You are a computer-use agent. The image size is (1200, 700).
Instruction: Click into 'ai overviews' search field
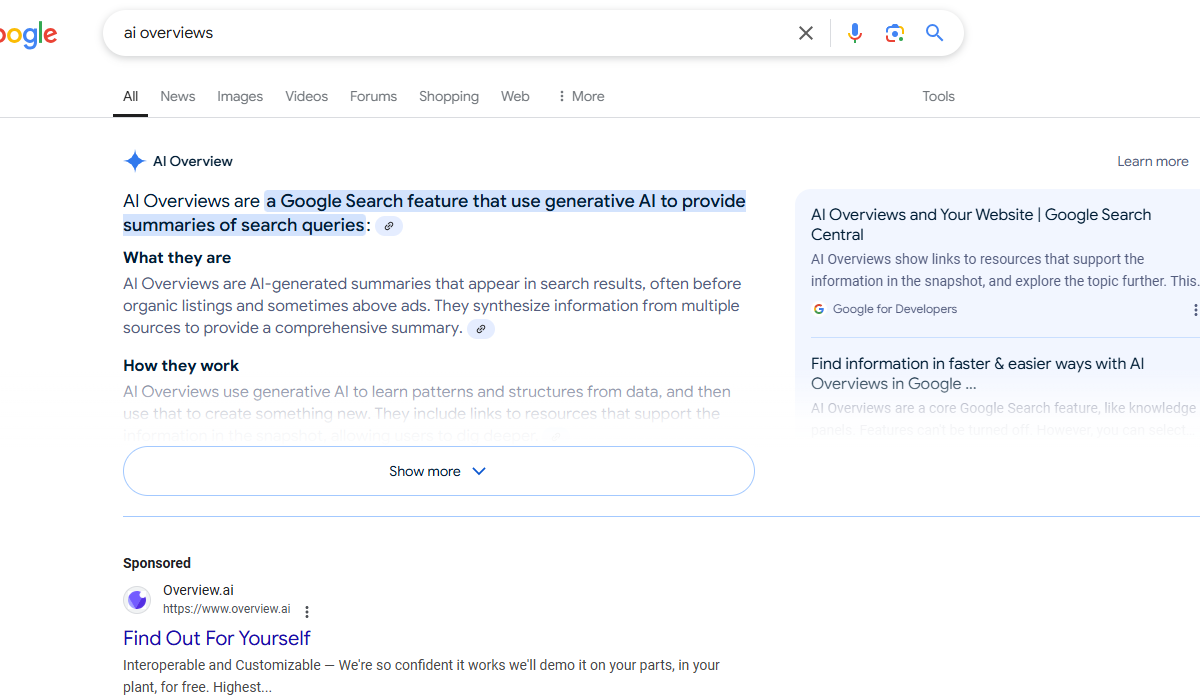click(x=450, y=33)
